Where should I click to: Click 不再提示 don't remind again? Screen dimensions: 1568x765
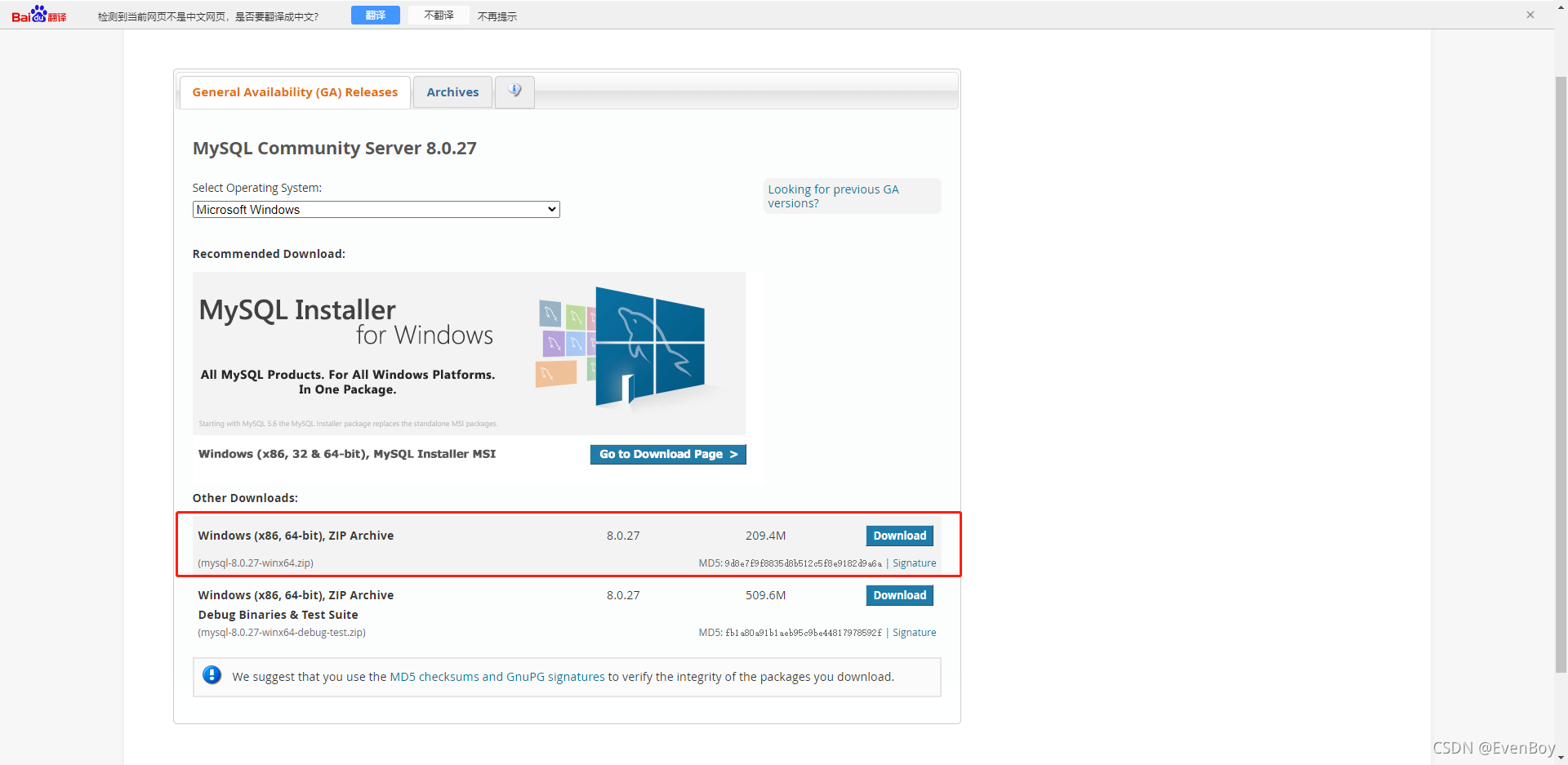click(497, 16)
